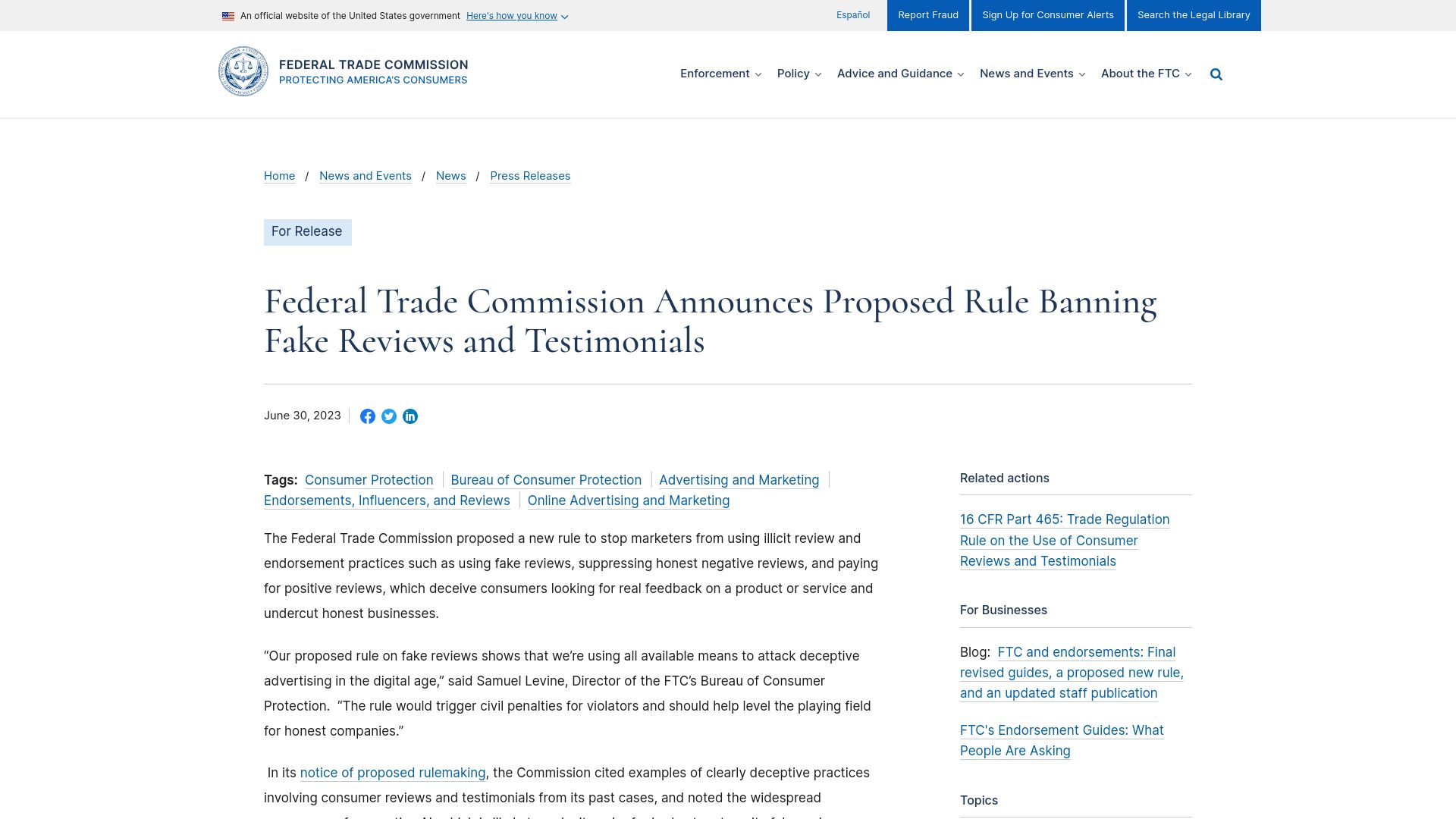This screenshot has height=819, width=1456.
Task: Click the US flag icon in the banner
Action: (228, 16)
